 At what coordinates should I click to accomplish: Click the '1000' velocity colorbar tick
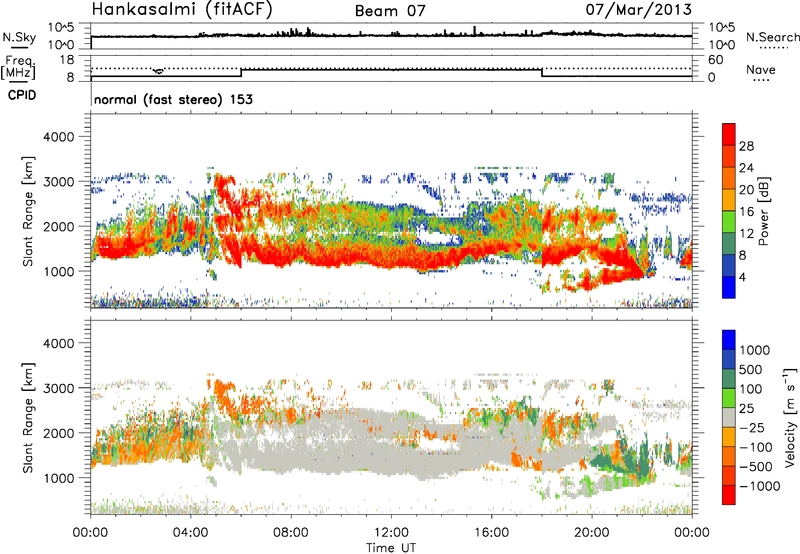(755, 350)
